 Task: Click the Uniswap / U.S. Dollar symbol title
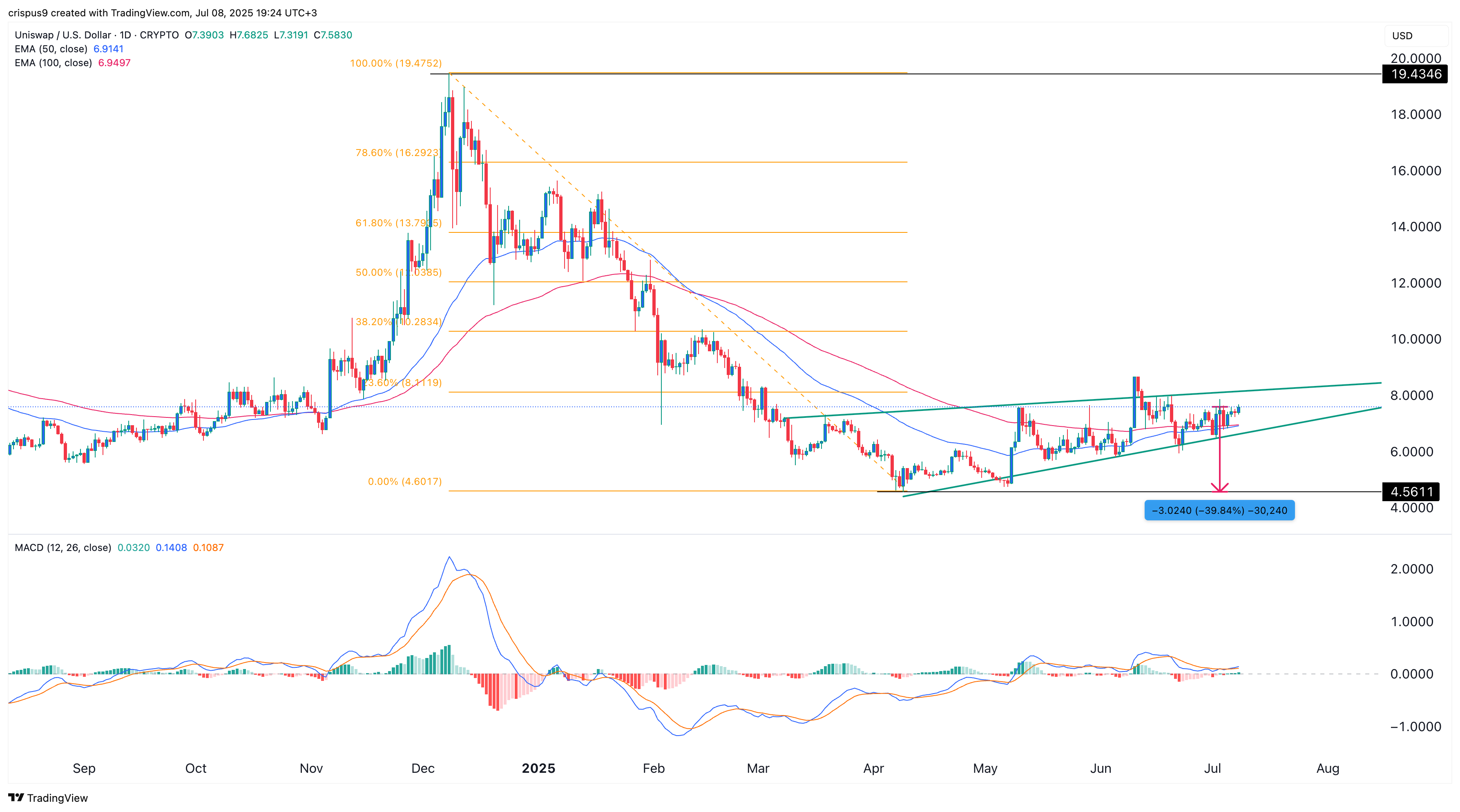63,35
